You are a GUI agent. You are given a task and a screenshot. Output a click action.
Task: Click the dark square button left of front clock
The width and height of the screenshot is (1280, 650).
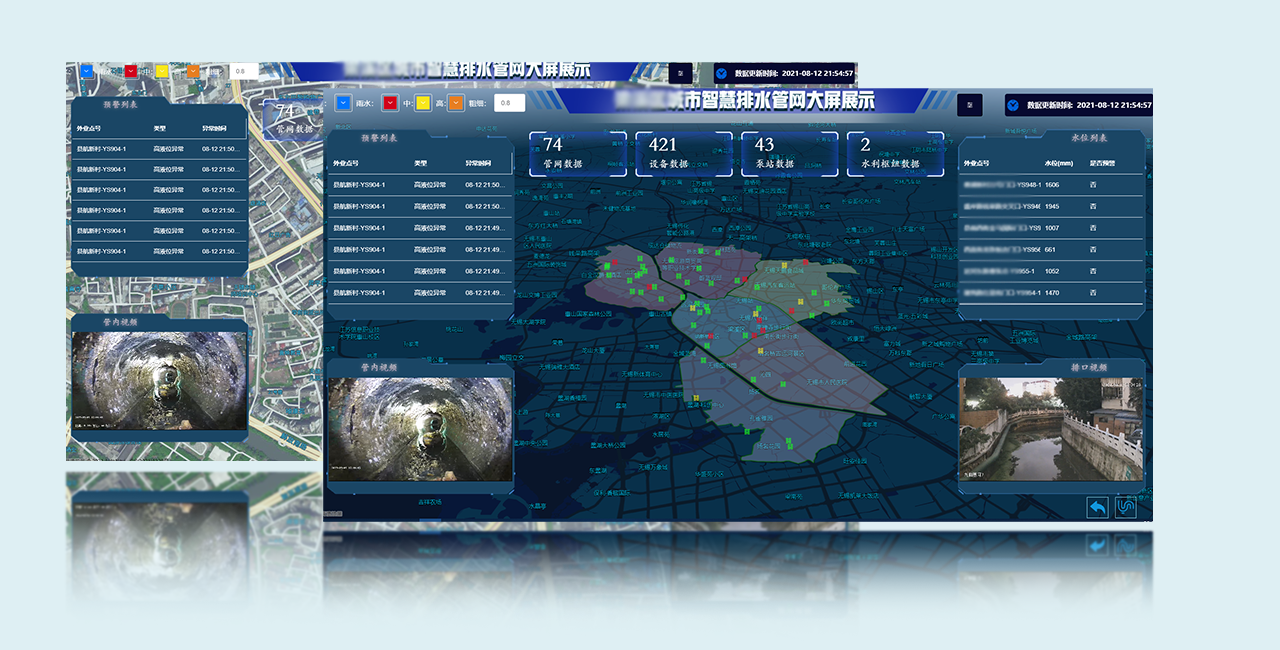[x=969, y=105]
